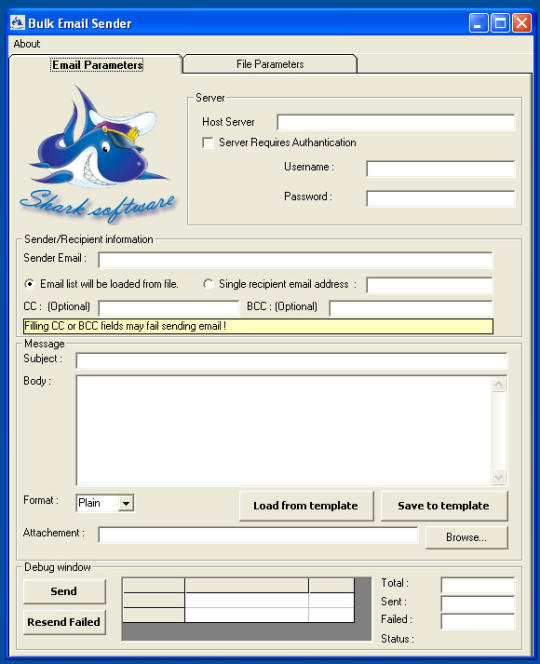The height and width of the screenshot is (664, 540).
Task: Click the Bulk Email Sender title bar icon
Action: pyautogui.click(x=17, y=22)
